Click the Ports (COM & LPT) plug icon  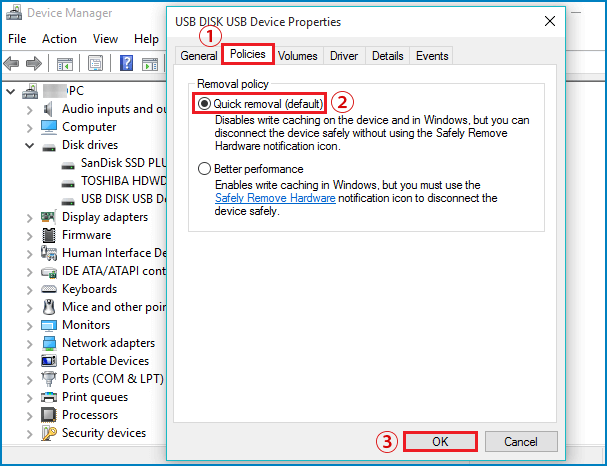(49, 379)
